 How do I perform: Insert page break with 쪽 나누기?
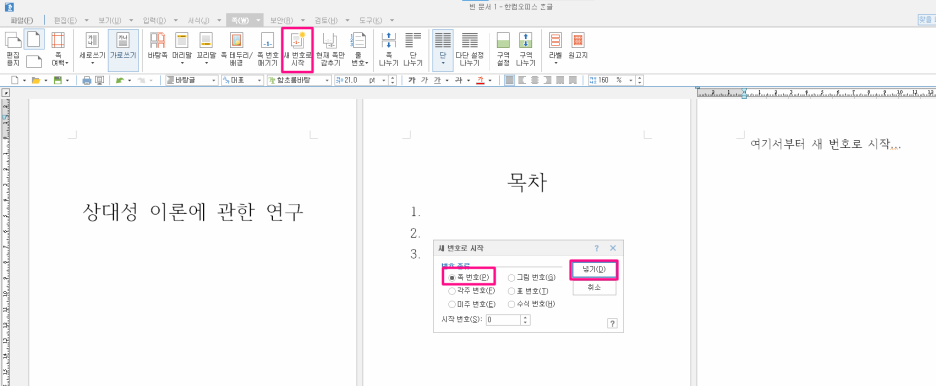tap(389, 49)
